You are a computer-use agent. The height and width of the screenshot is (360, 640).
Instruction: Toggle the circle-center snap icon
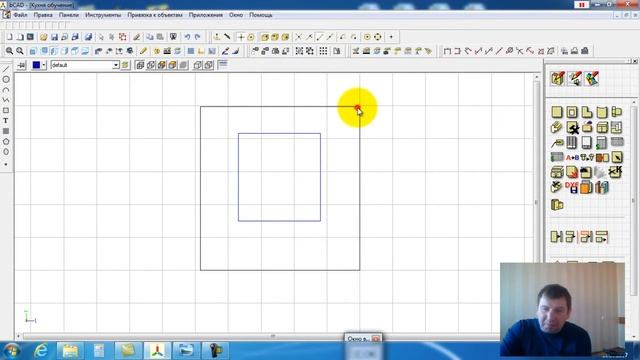(x=251, y=37)
